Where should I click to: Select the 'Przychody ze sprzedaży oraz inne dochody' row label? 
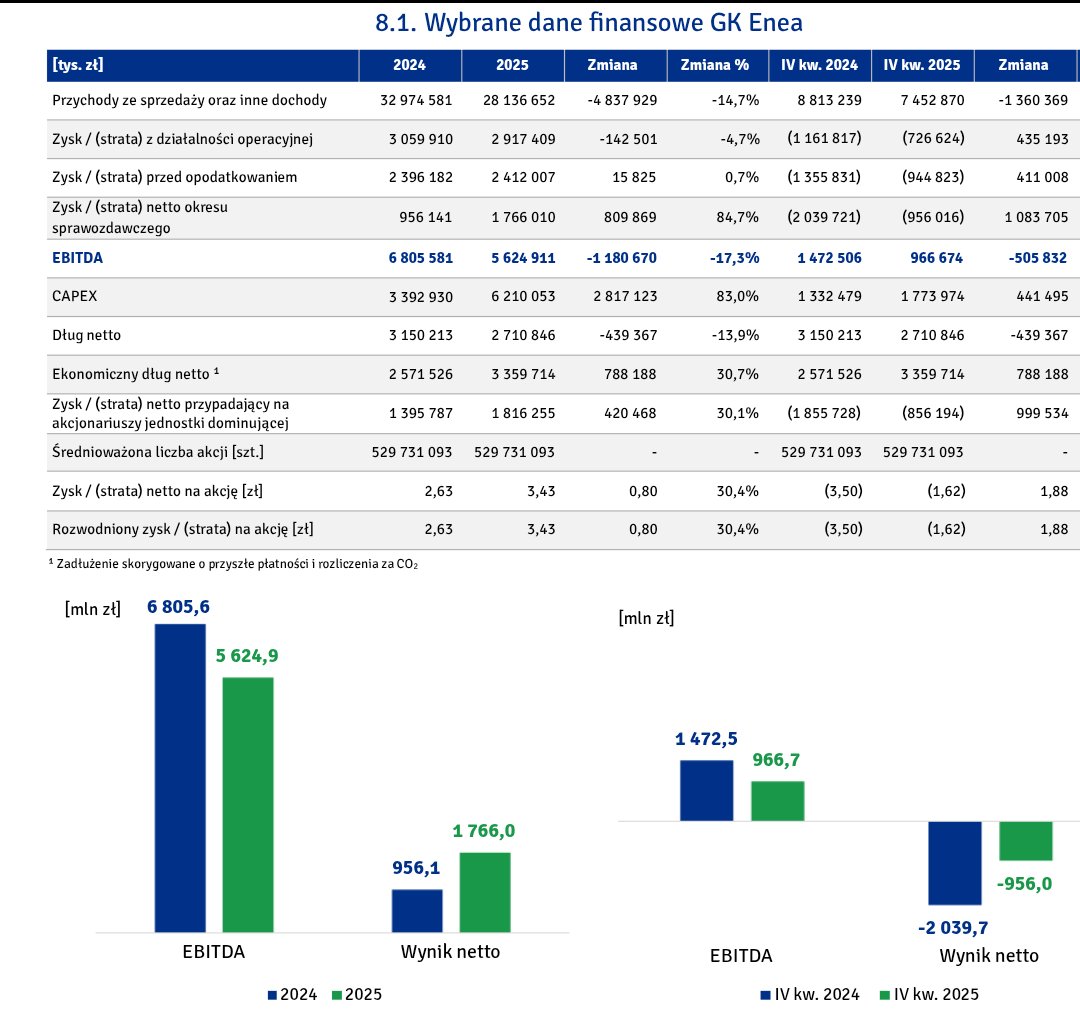point(189,101)
